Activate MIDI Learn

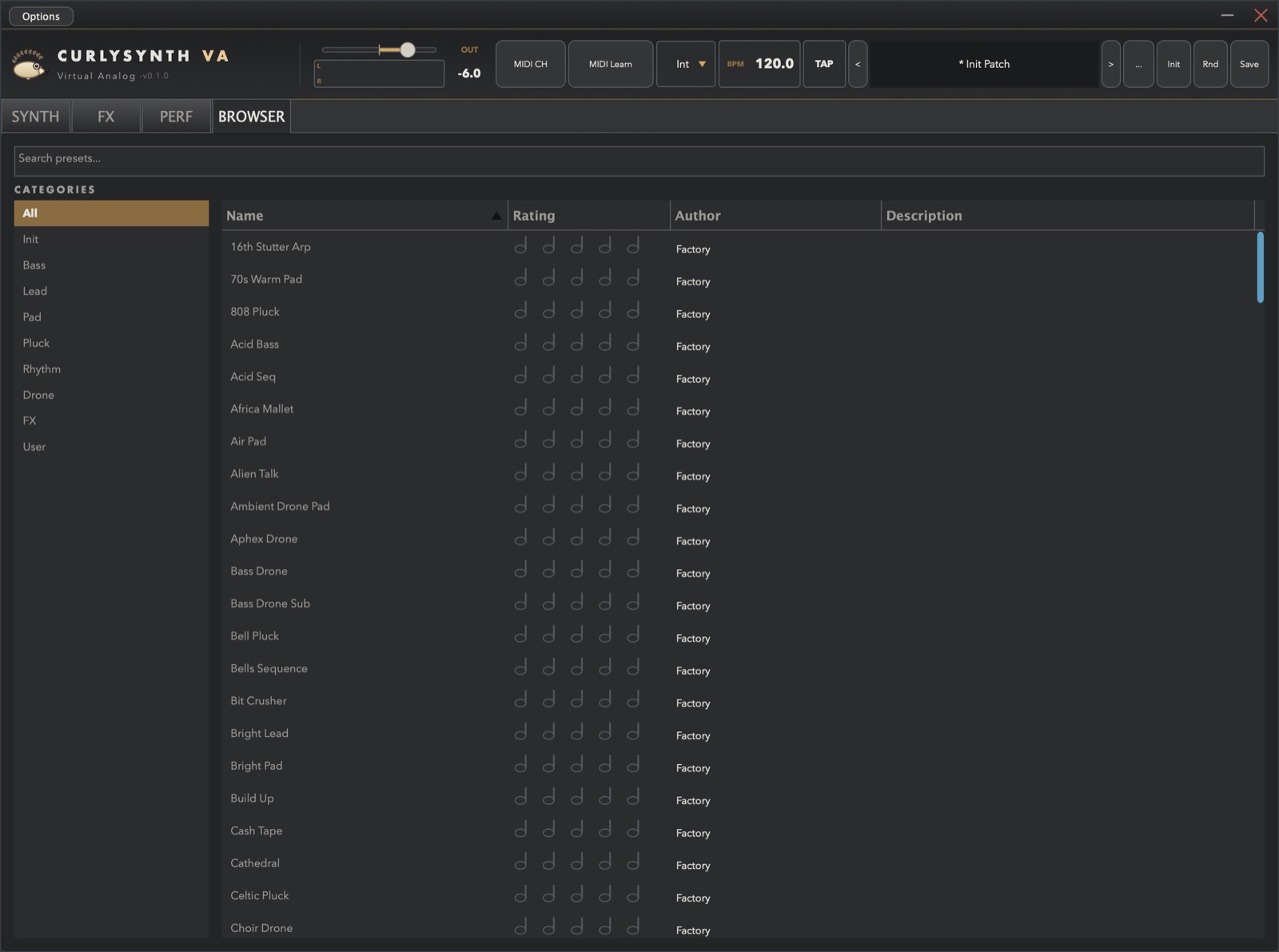[611, 64]
